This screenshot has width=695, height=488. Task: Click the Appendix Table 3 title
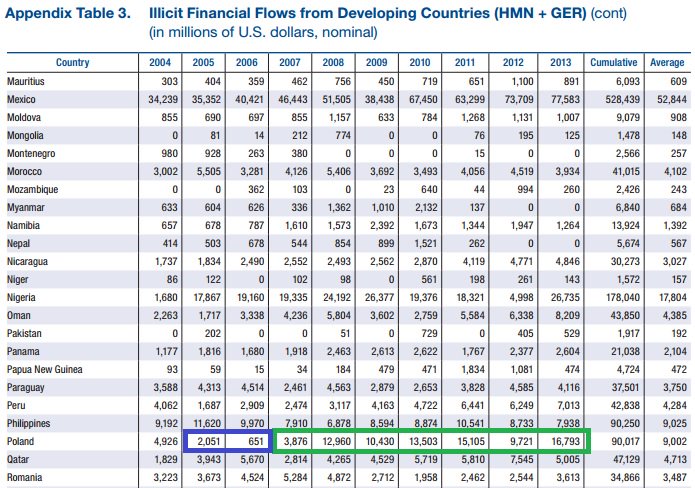(68, 13)
